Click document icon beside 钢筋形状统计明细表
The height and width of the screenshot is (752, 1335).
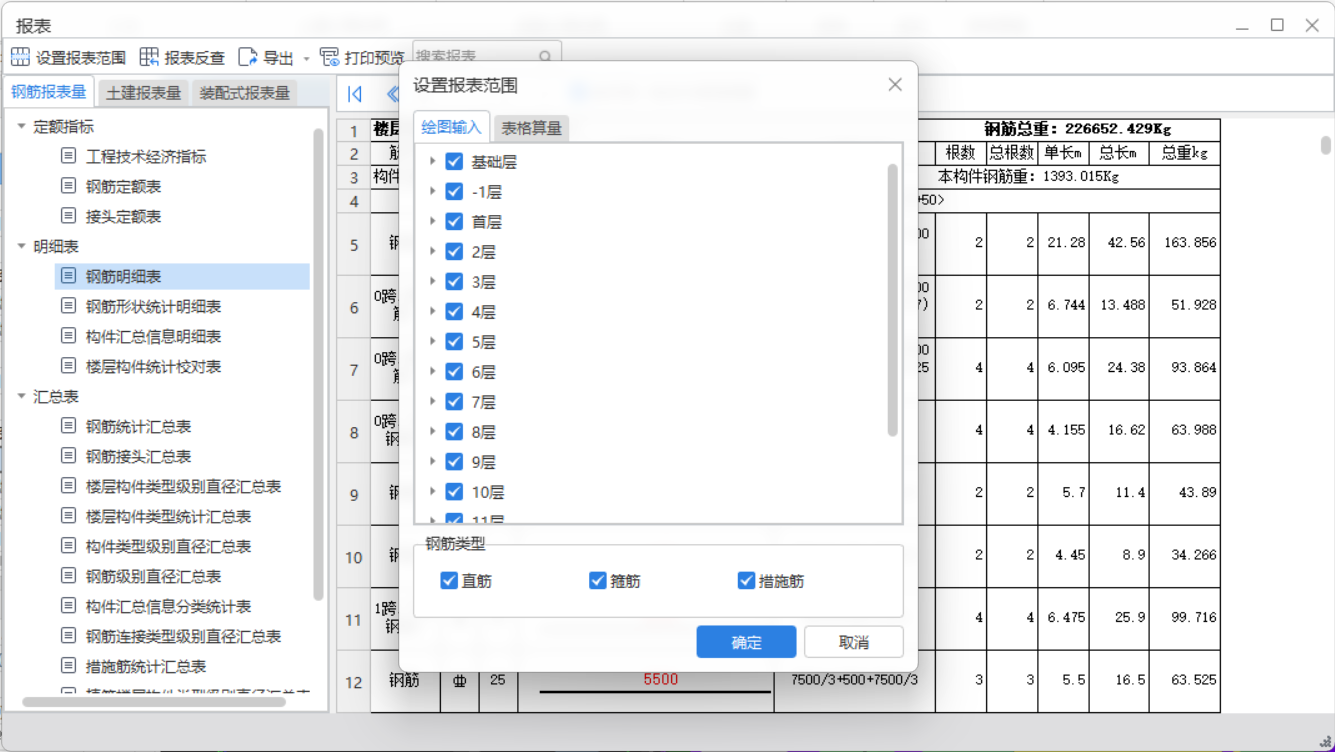pos(69,306)
